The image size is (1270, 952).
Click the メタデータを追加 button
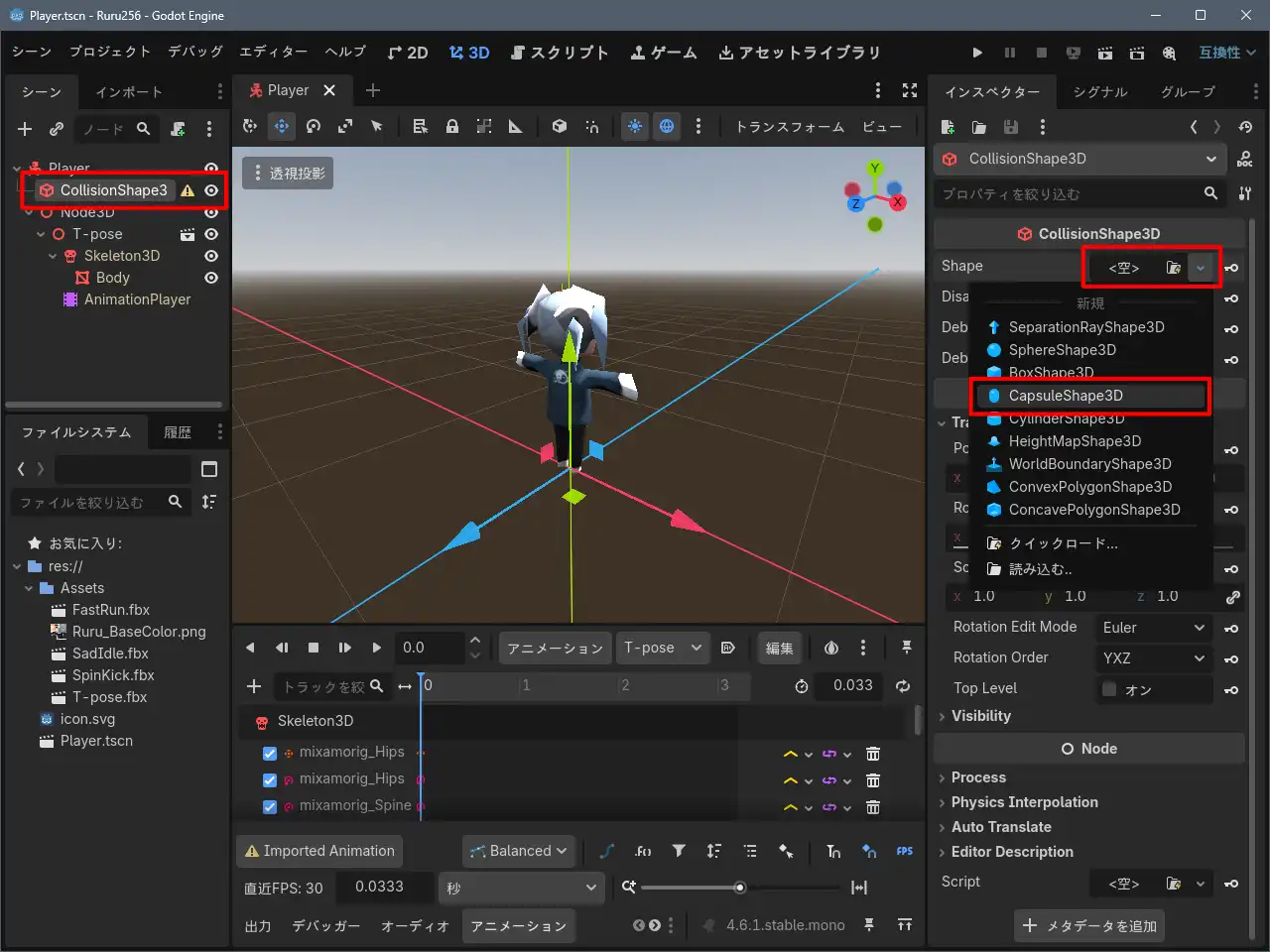click(1089, 925)
